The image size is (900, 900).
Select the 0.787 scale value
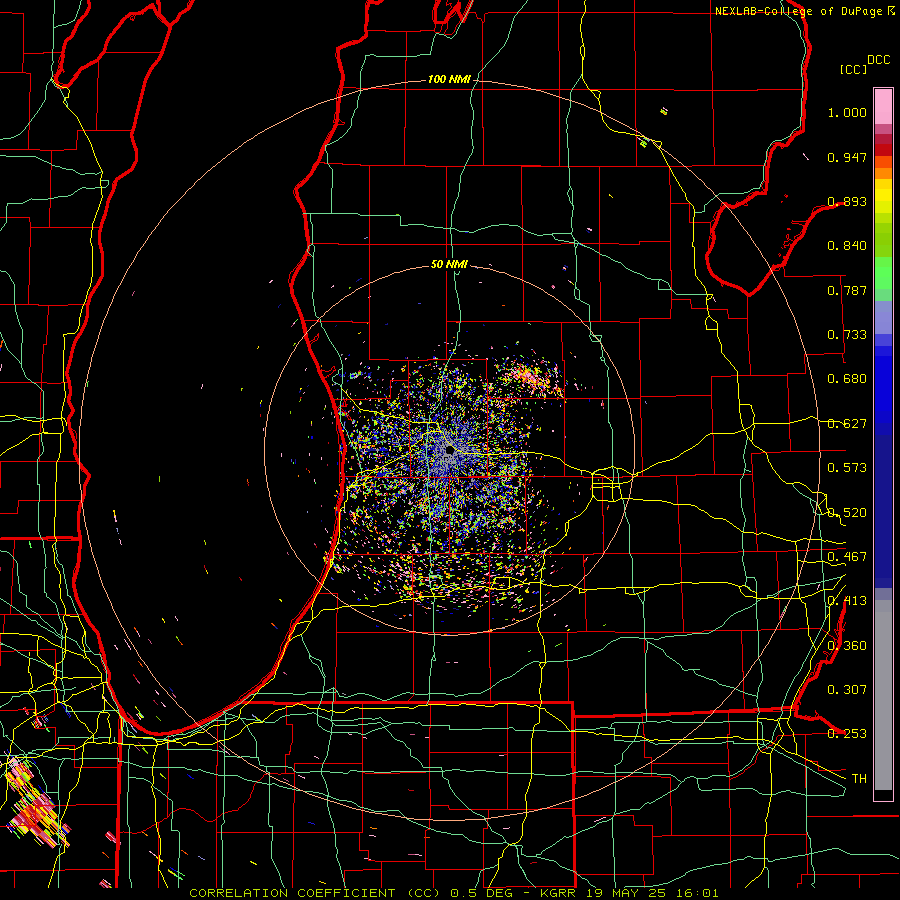pyautogui.click(x=847, y=290)
